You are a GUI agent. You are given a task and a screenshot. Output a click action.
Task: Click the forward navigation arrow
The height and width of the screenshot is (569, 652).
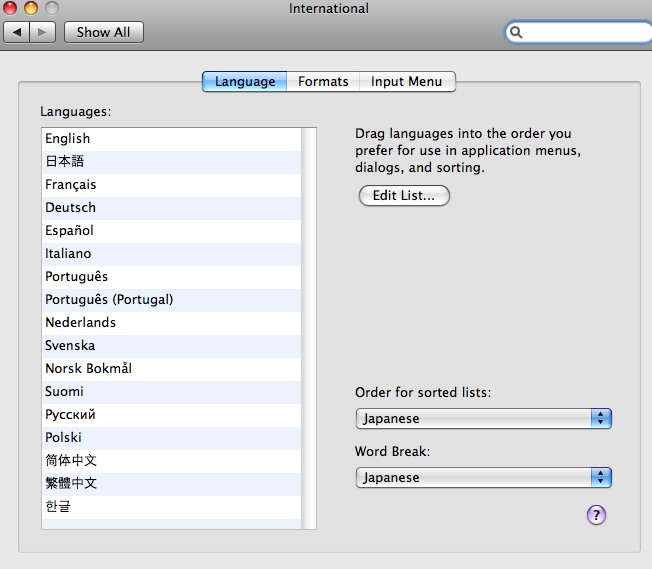tap(42, 32)
